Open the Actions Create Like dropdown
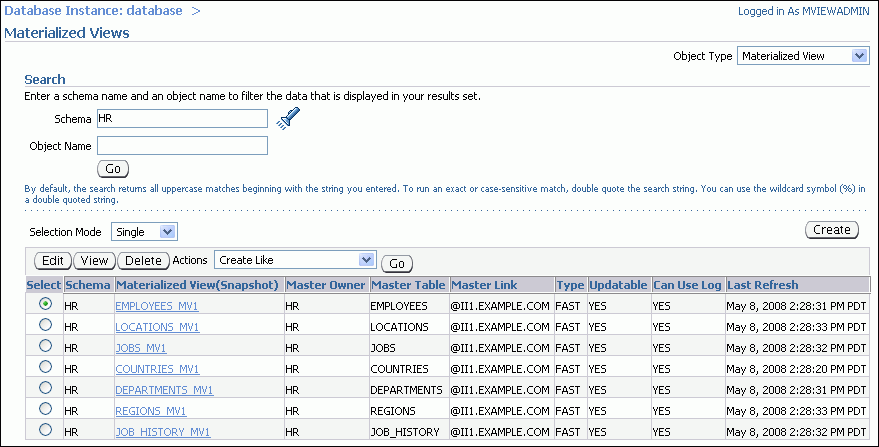 (295, 260)
